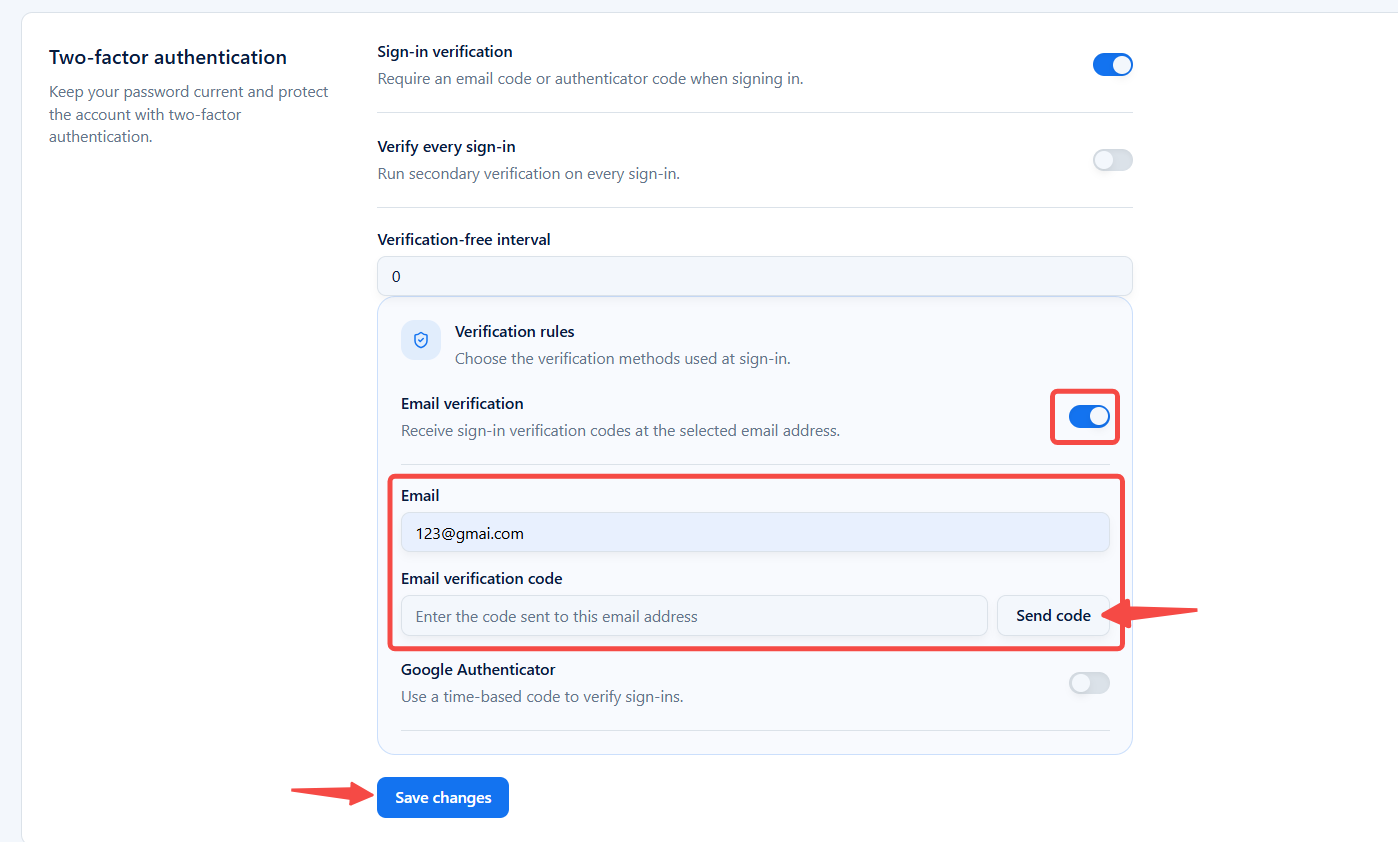Screen dimensions: 1398x842
Task: Disable the Email verification toggle
Action: click(x=1089, y=417)
